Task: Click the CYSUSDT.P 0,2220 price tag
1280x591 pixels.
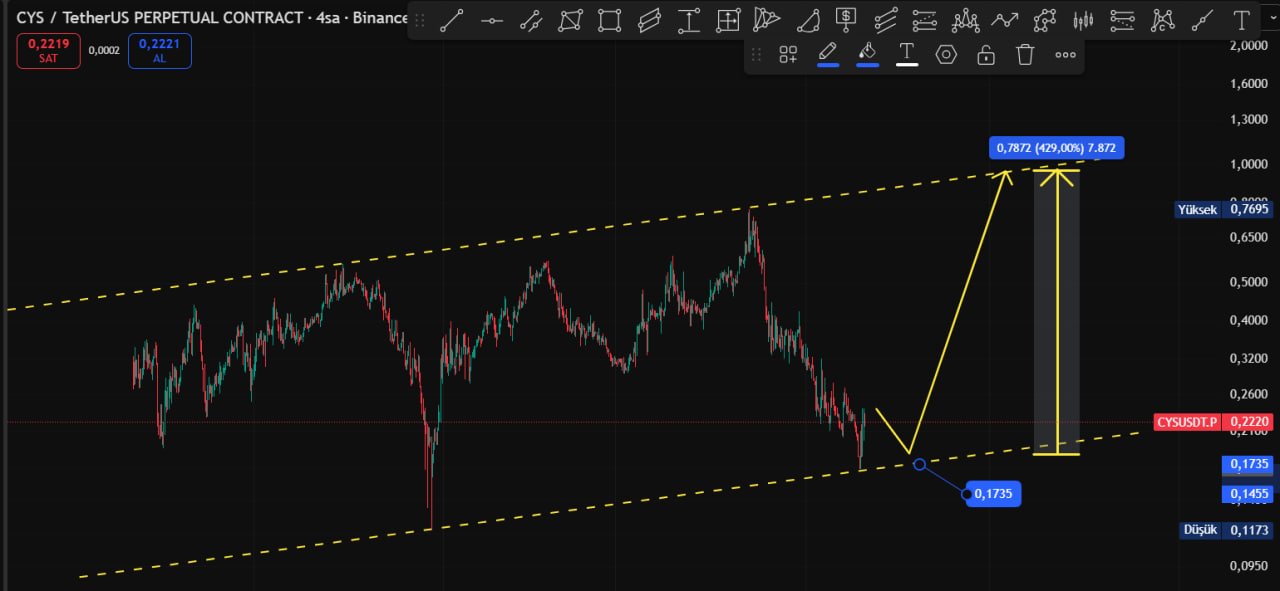Action: 1213,422
